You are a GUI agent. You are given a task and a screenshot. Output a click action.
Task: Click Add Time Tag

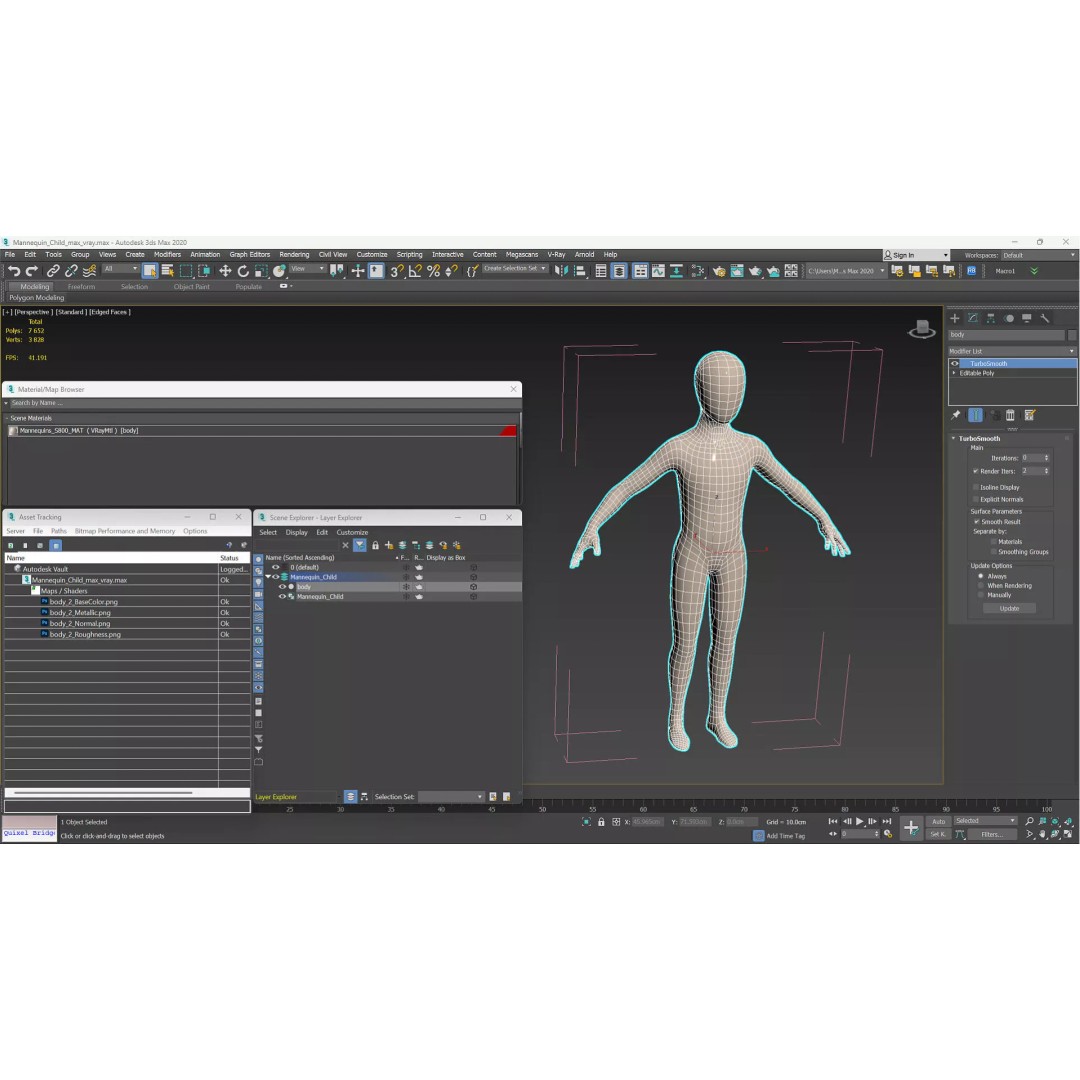coord(785,836)
